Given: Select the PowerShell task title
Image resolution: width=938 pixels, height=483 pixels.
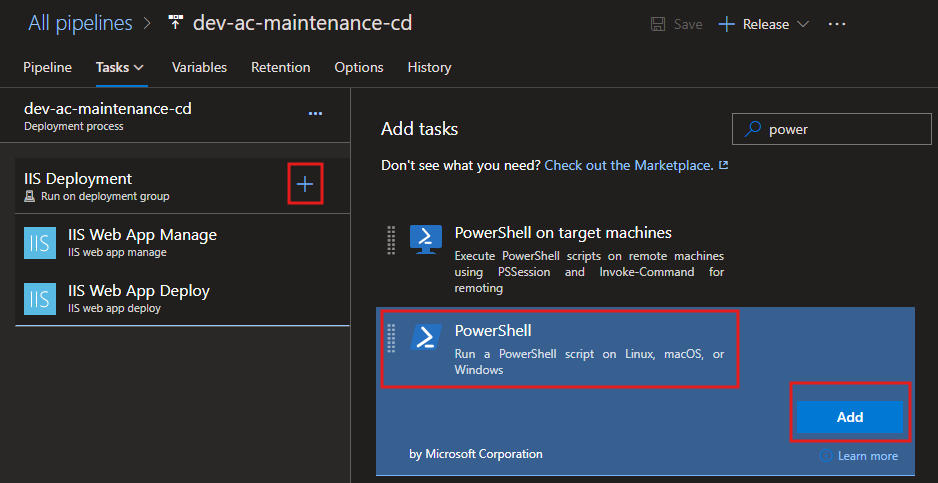Looking at the screenshot, I should click(x=493, y=330).
